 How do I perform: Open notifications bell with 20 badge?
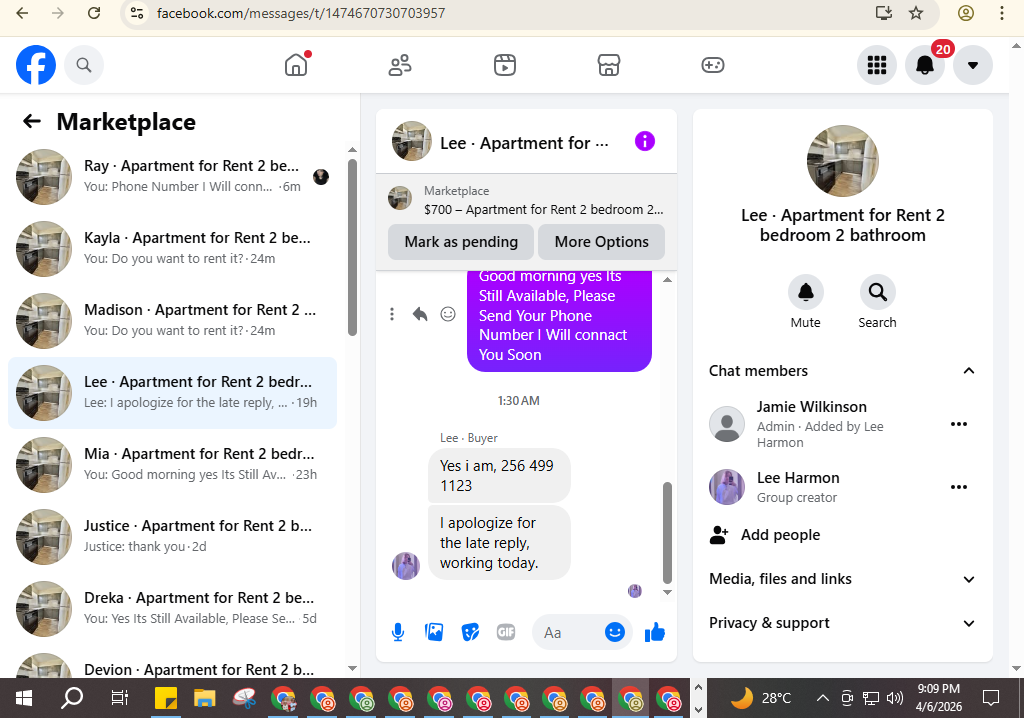[x=925, y=65]
